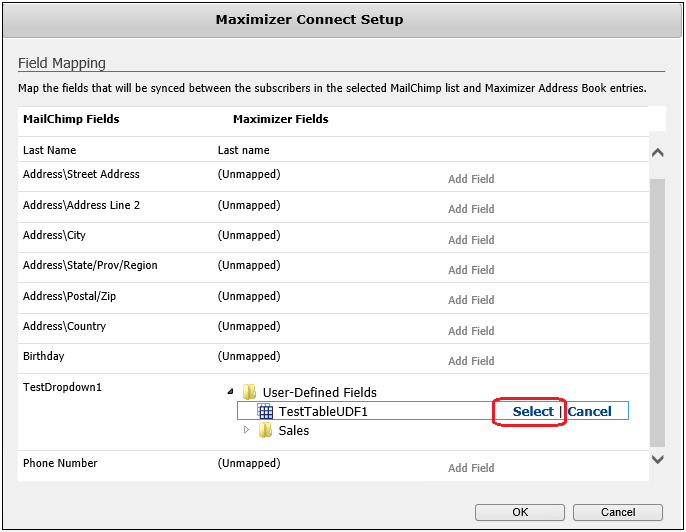The height and width of the screenshot is (532, 686).
Task: Click 'Address\Street Address' field name
Action: (x=81, y=174)
